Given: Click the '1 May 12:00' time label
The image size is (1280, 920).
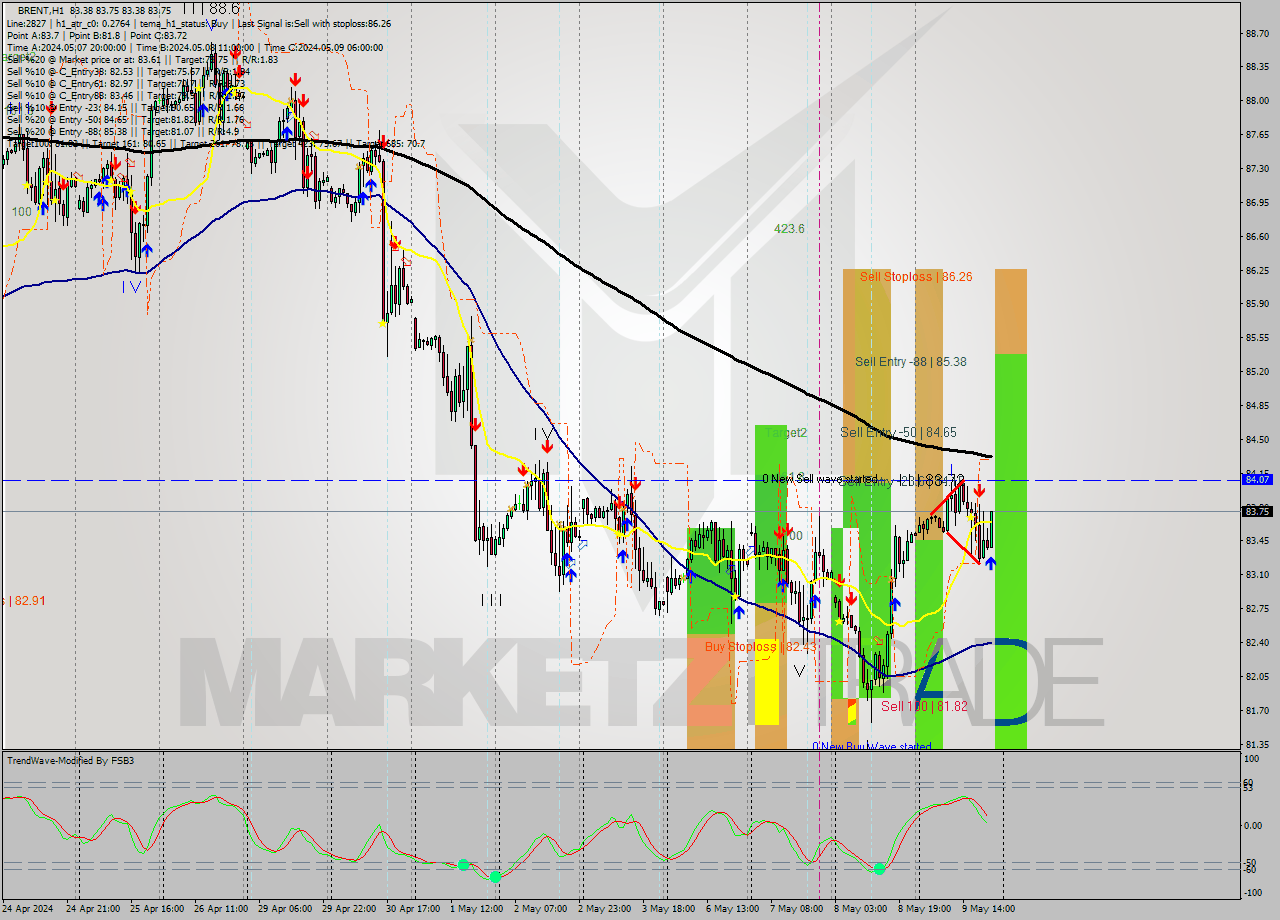Looking at the screenshot, I should click(x=477, y=908).
